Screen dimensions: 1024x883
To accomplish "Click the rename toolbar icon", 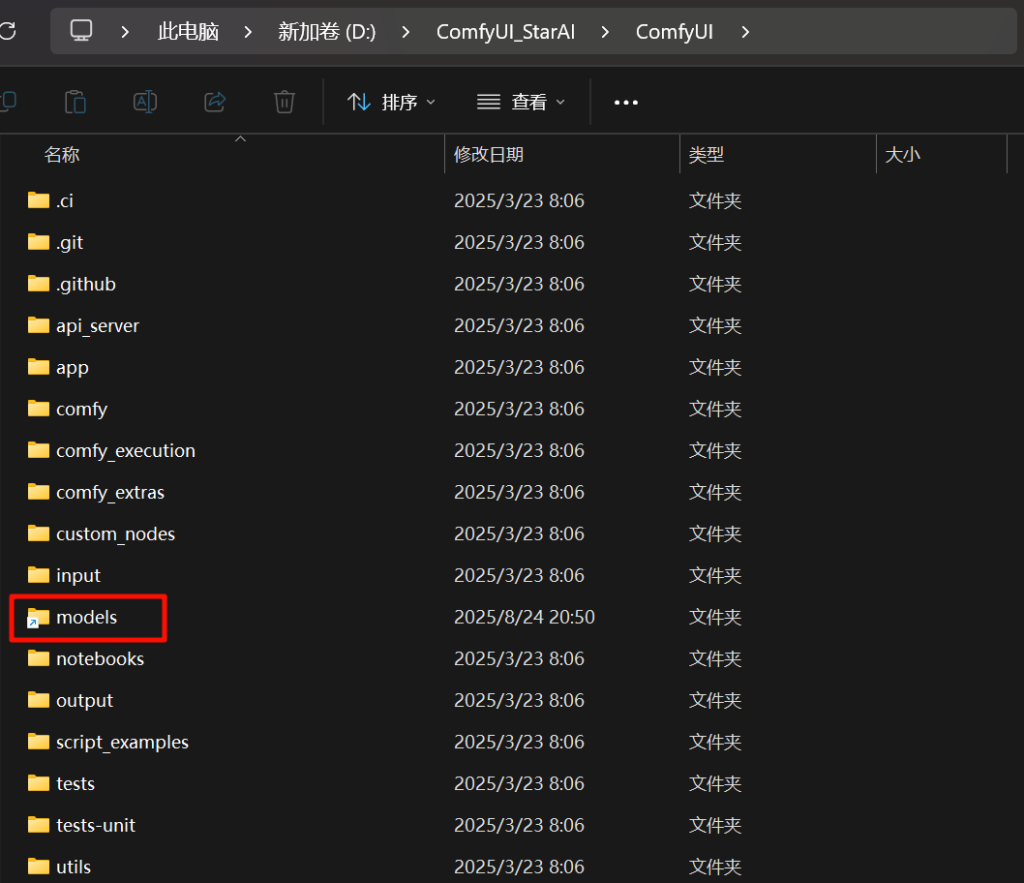I will click(145, 102).
